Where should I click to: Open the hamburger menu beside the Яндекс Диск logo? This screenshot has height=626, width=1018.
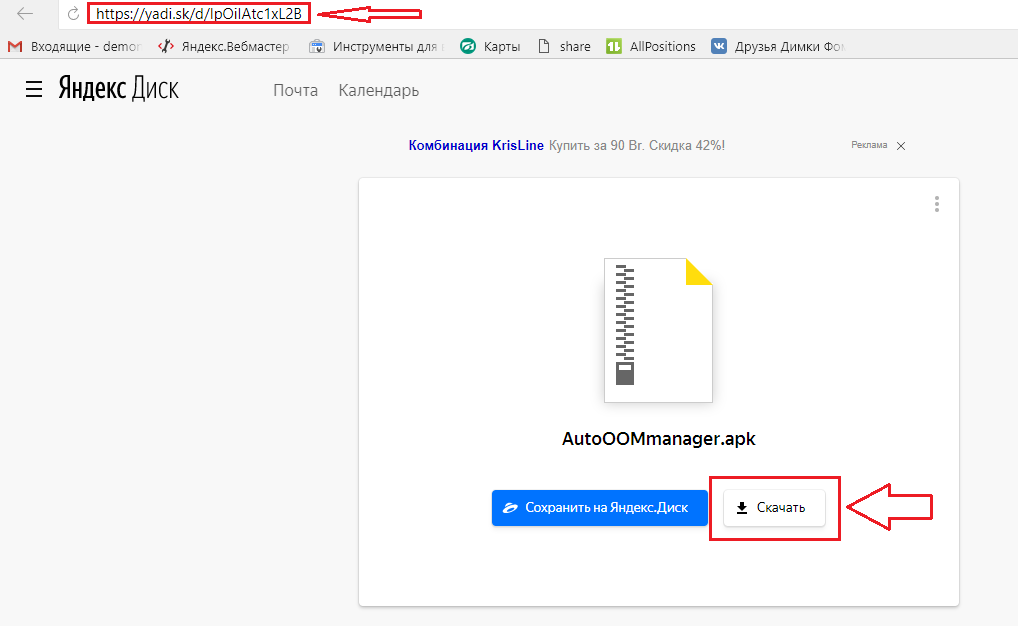[x=34, y=90]
